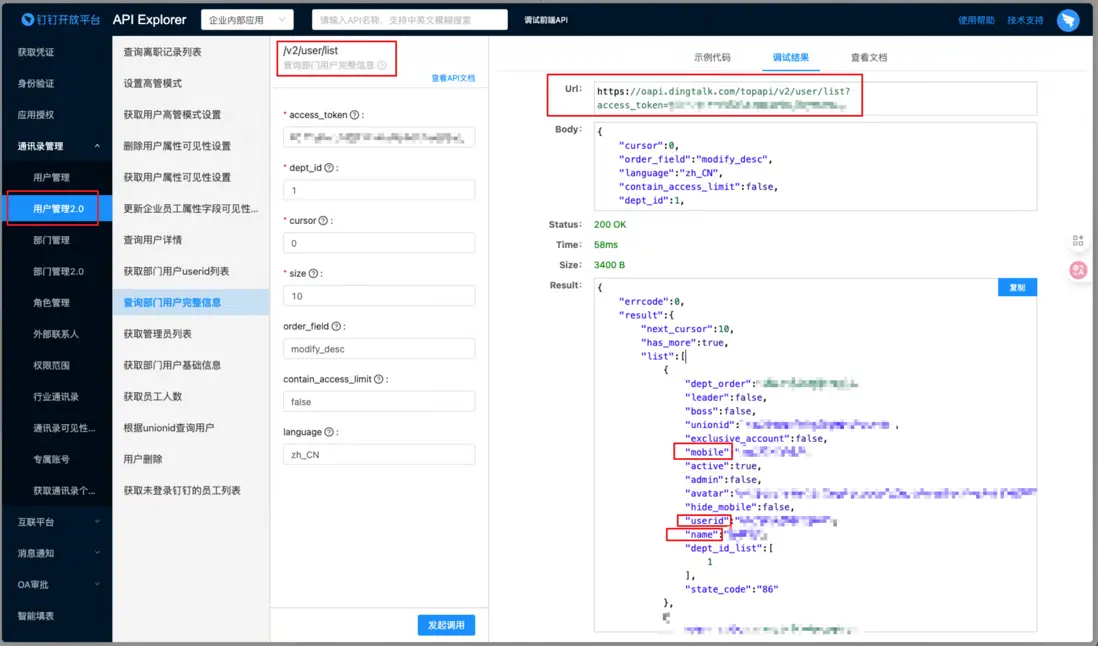Select 外部联系人 in sidebar
The image size is (1098, 646).
pos(56,334)
